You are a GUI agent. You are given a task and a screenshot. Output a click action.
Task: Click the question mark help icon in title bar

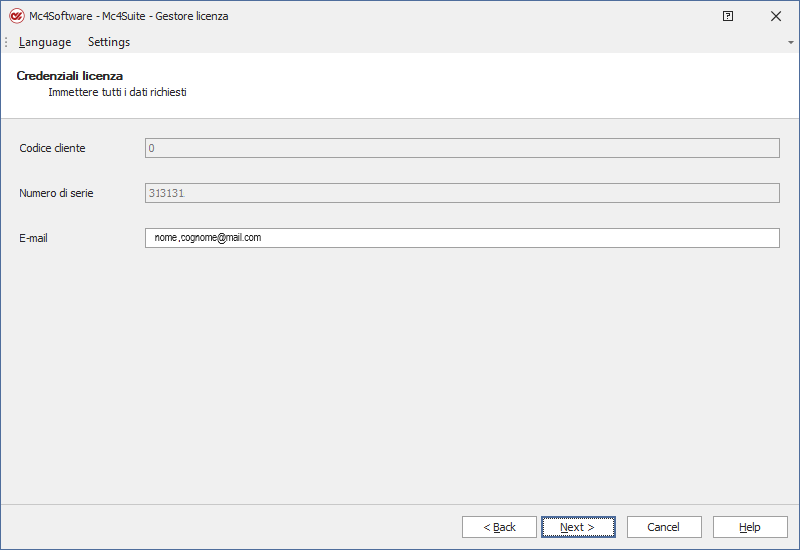pos(728,16)
